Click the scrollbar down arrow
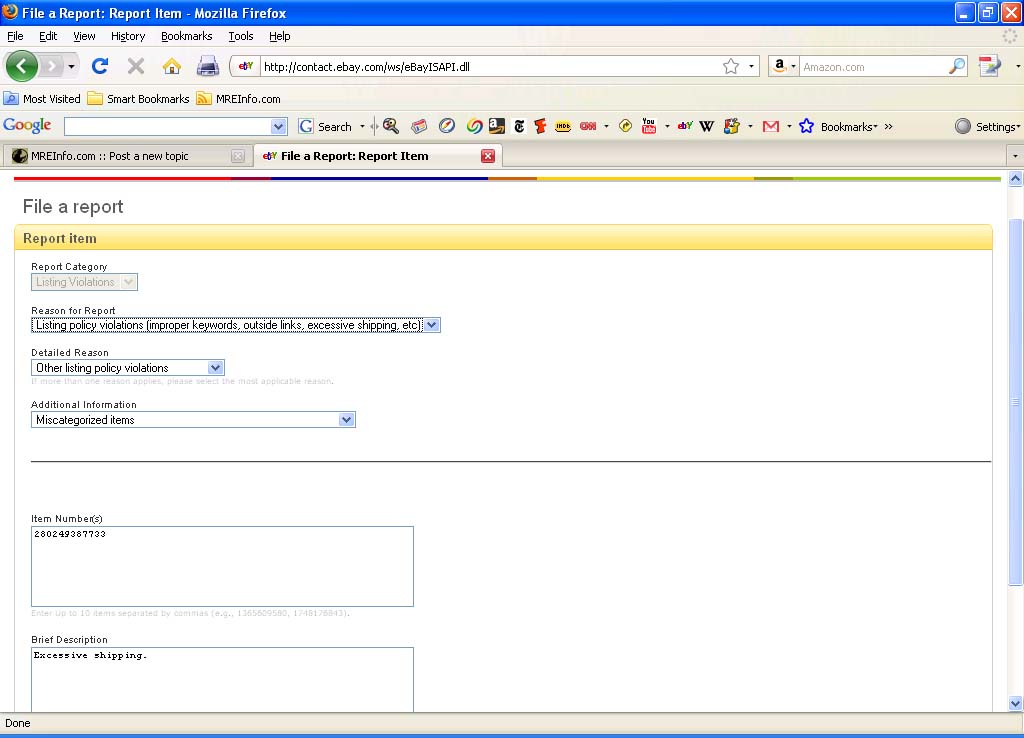This screenshot has height=738, width=1024. [1016, 703]
